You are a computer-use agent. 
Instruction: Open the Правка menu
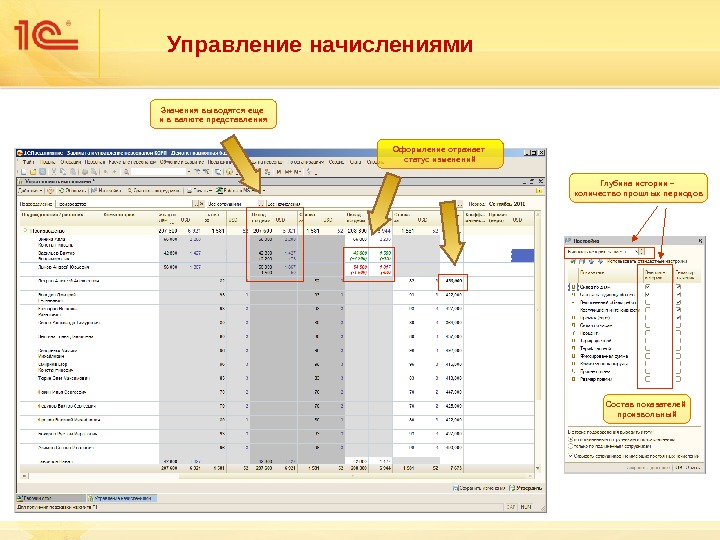[x=47, y=162]
